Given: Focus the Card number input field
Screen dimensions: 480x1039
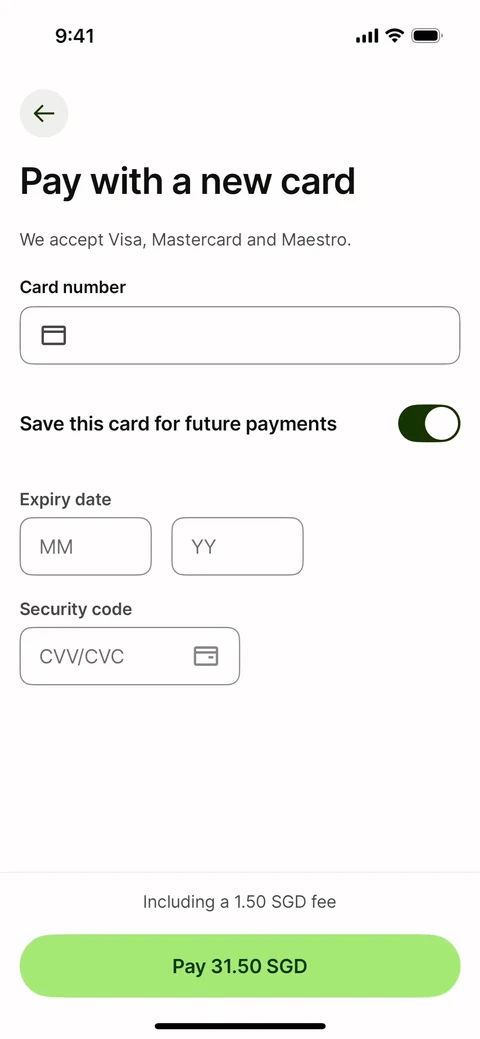Looking at the screenshot, I should 240,335.
